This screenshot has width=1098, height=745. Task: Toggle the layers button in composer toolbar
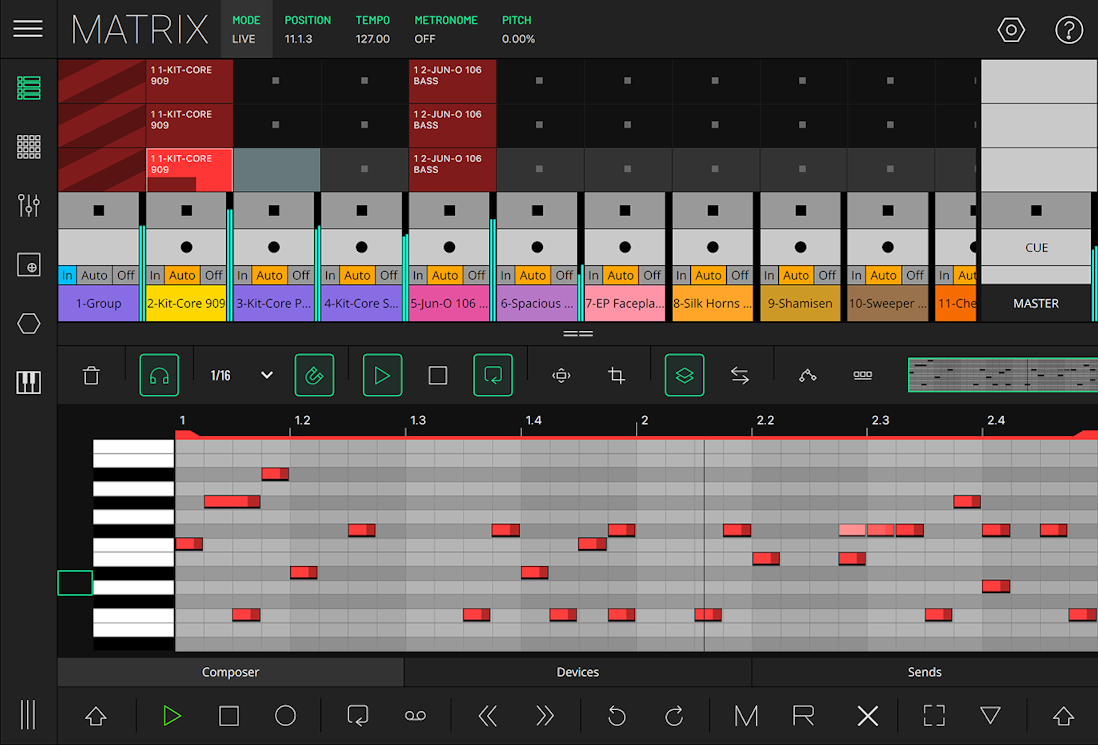pos(684,376)
